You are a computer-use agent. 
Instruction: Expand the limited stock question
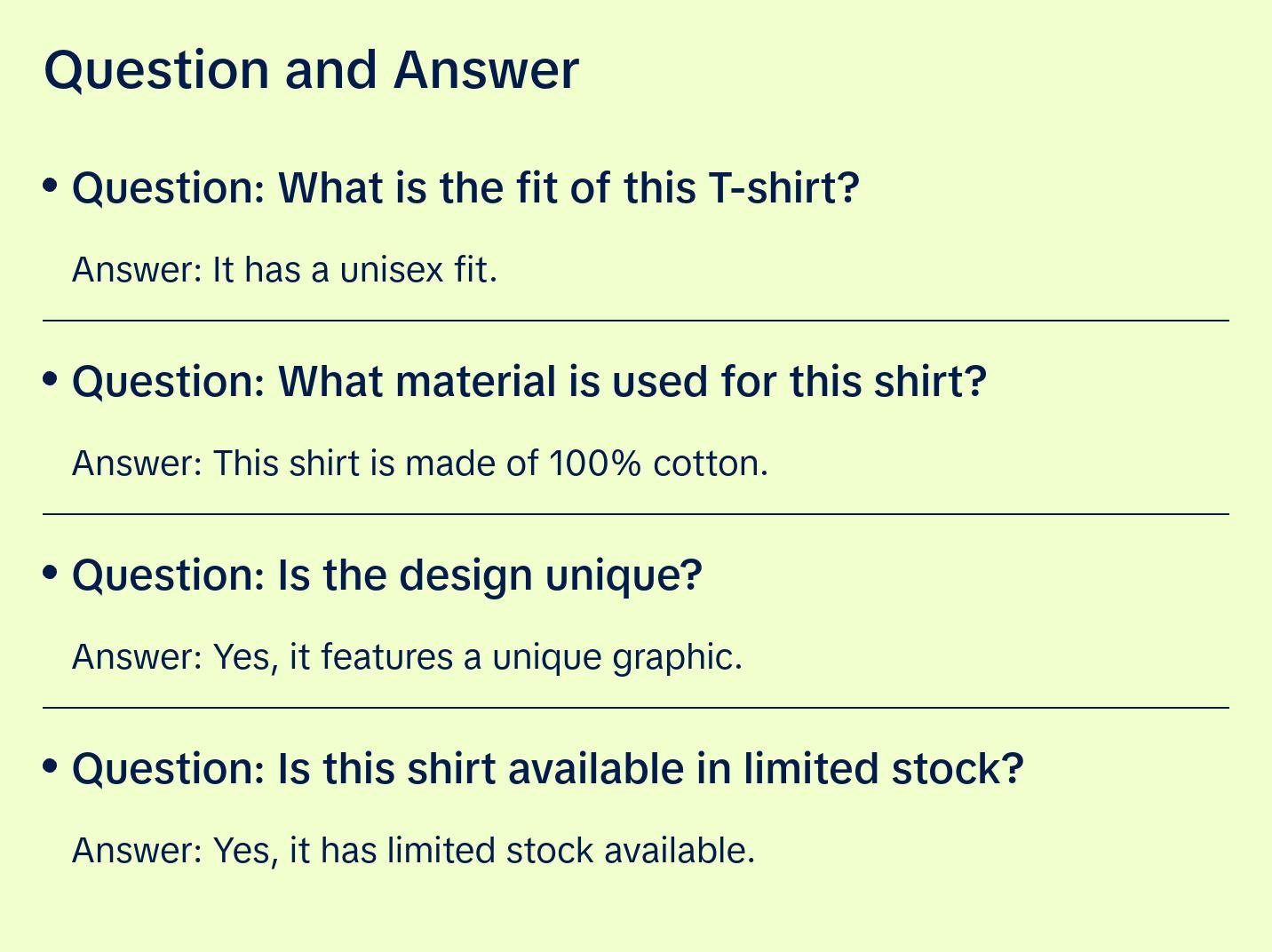click(548, 769)
